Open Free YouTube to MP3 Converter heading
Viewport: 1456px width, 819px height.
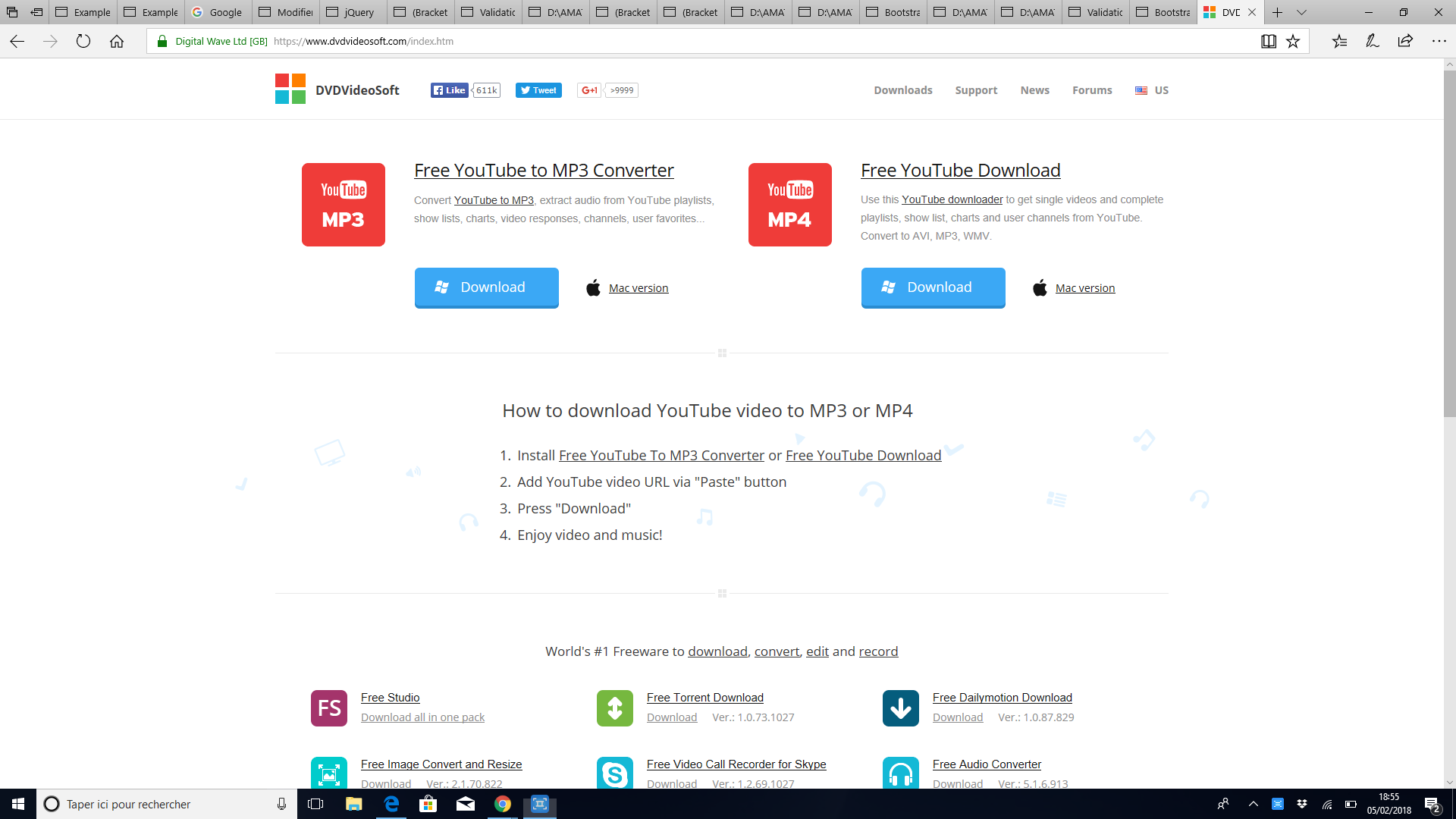544,171
